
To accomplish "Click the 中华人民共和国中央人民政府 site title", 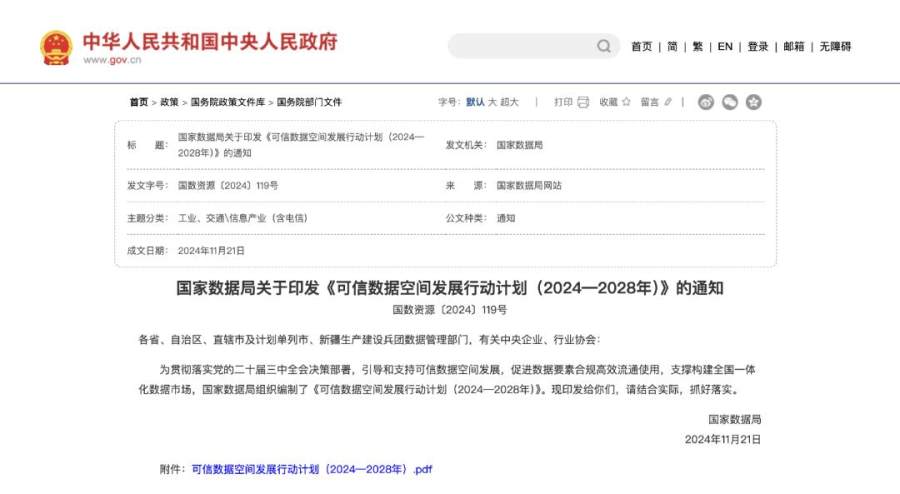I will coord(210,41).
